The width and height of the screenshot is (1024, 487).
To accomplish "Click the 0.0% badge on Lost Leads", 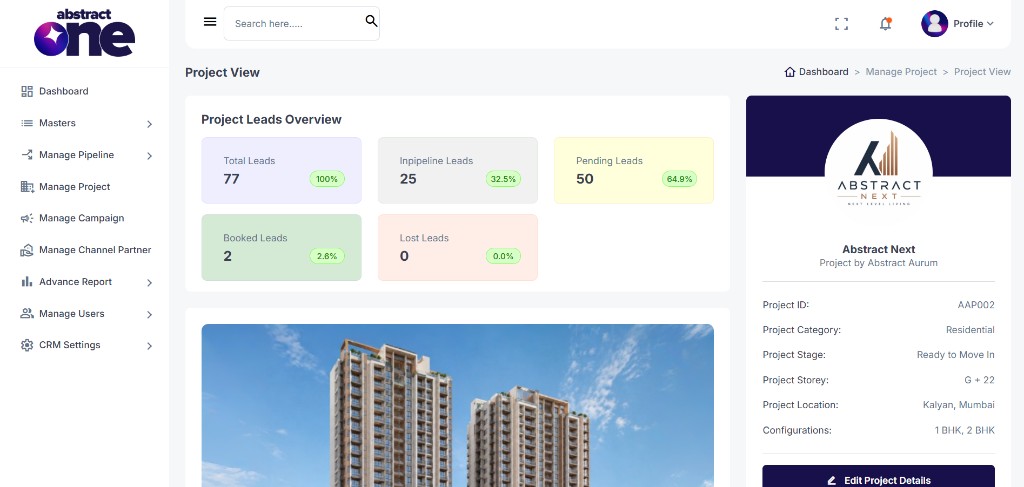I will pos(504,256).
